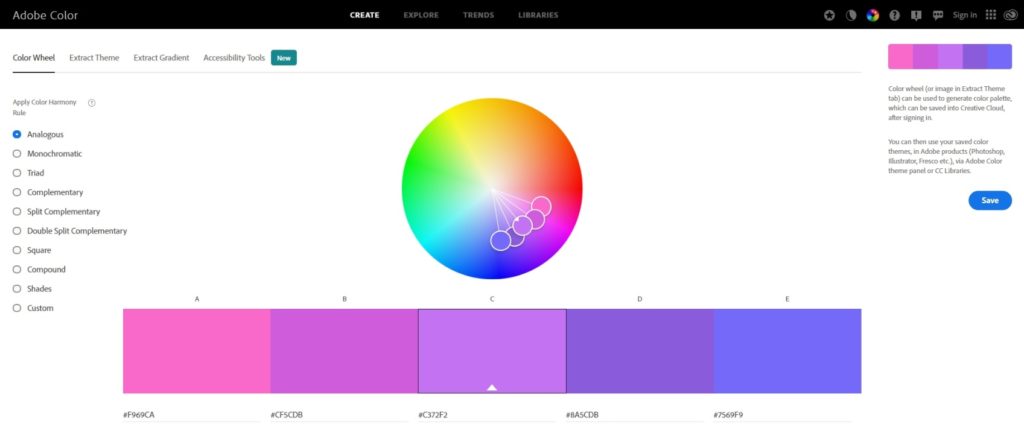The width and height of the screenshot is (1024, 427).
Task: Open the TRENDS menu
Action: pos(479,15)
